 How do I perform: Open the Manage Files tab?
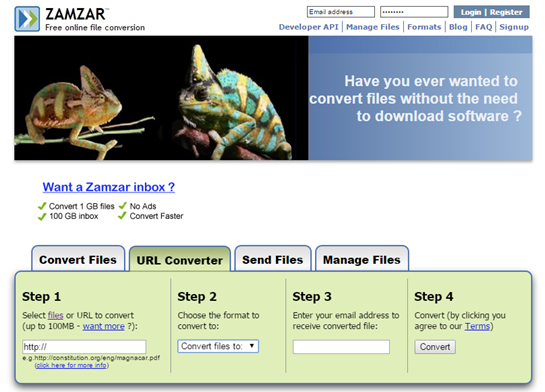362,259
